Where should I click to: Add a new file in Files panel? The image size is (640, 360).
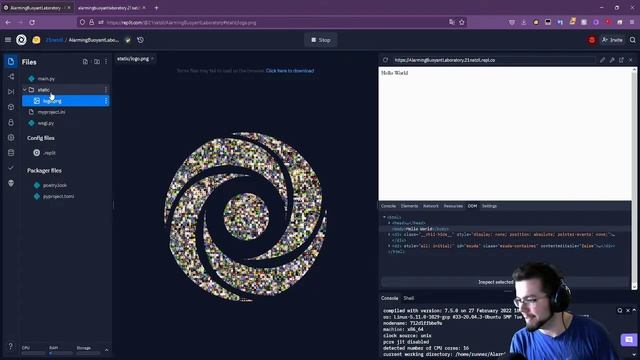(x=85, y=62)
